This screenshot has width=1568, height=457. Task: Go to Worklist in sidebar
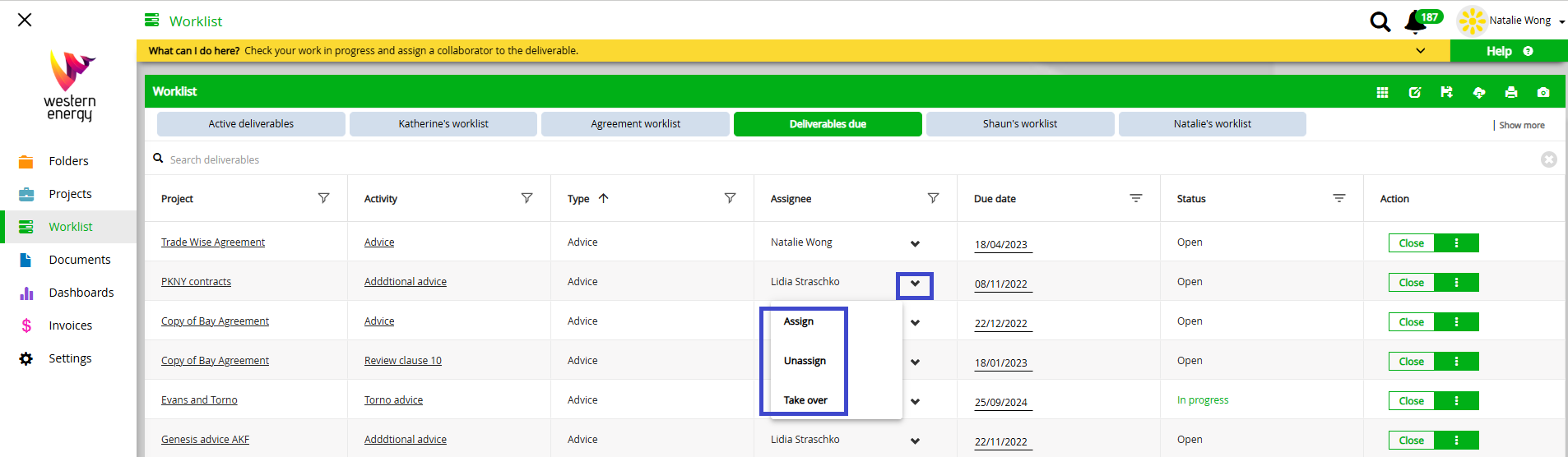coord(68,227)
